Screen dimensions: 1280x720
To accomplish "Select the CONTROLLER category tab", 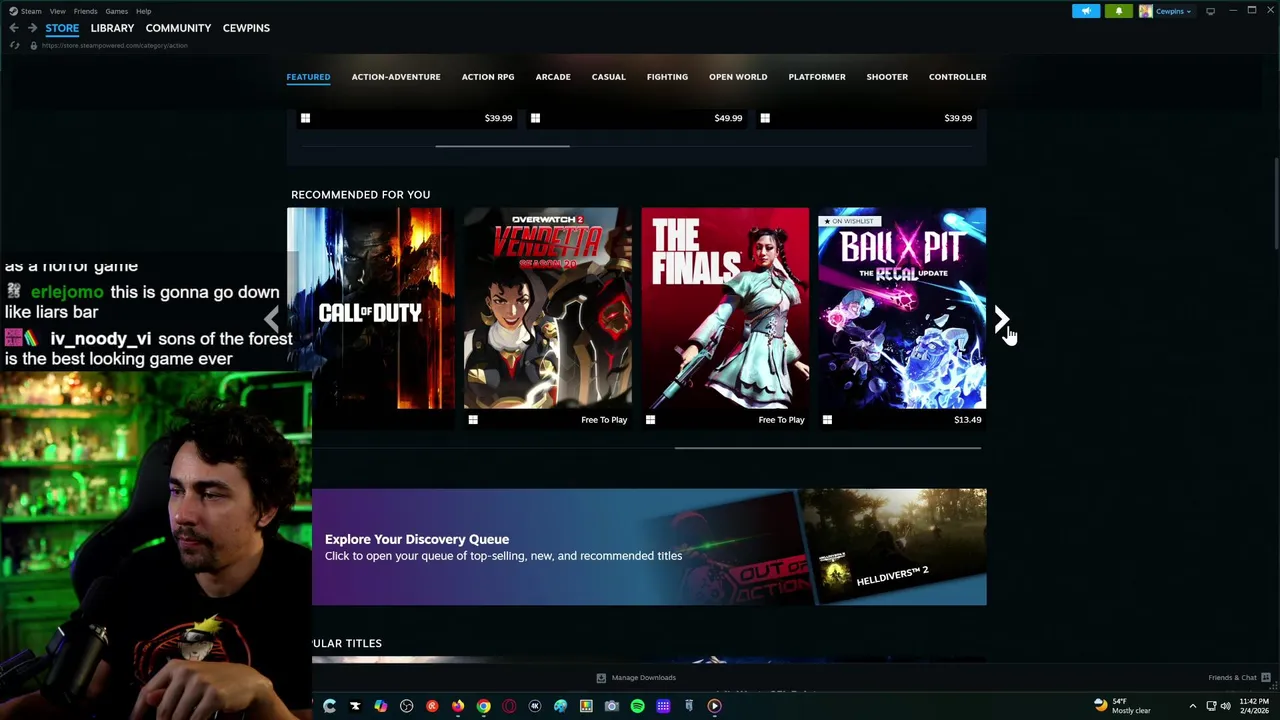I will [x=957, y=77].
